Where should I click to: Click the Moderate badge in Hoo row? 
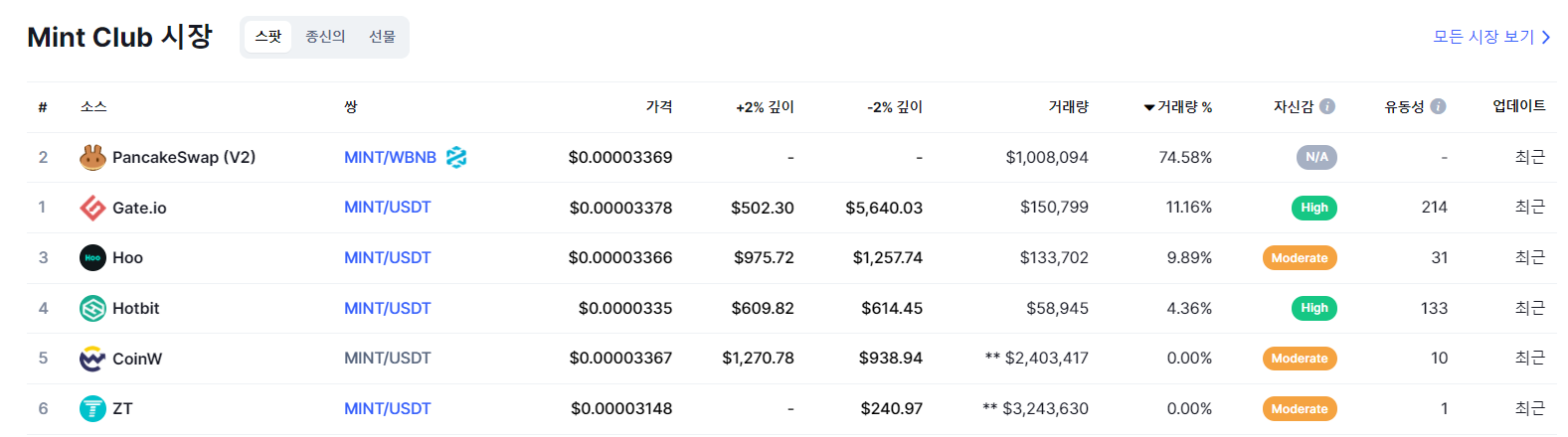1300,258
